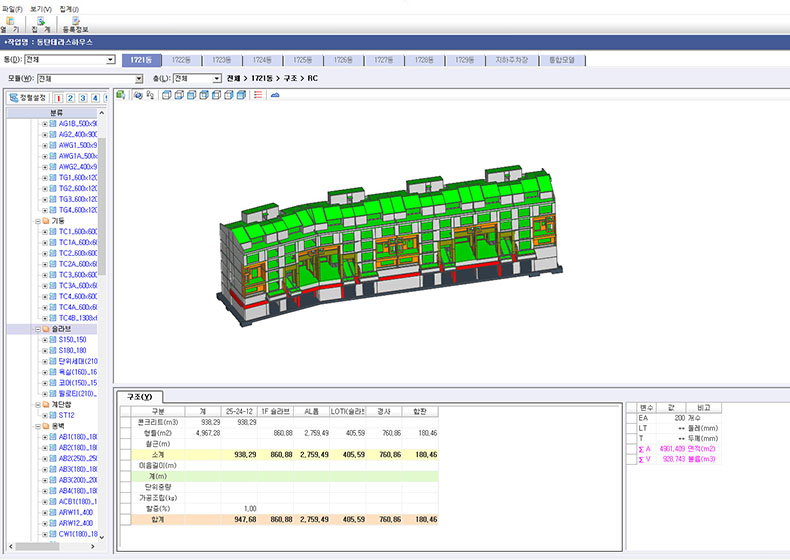Click the second cube view icon
This screenshot has width=790, height=560.
(179, 95)
